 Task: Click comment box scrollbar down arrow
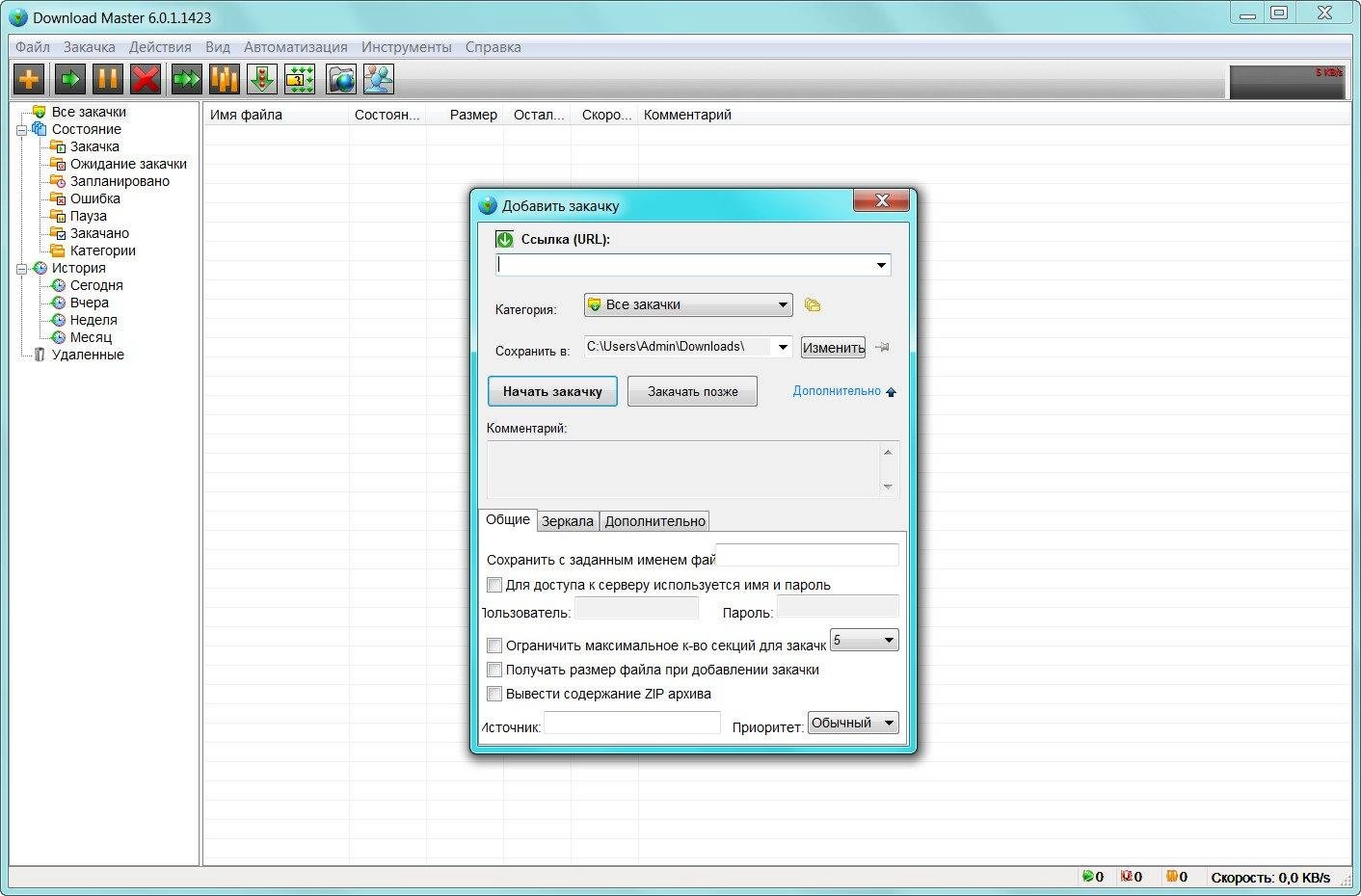coord(888,487)
